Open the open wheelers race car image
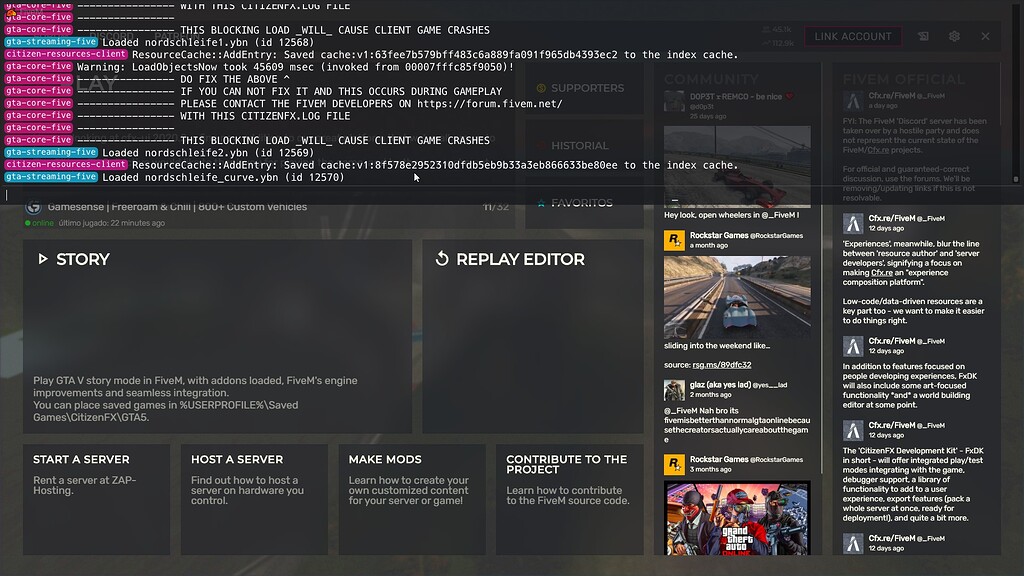The height and width of the screenshot is (576, 1024). [737, 167]
